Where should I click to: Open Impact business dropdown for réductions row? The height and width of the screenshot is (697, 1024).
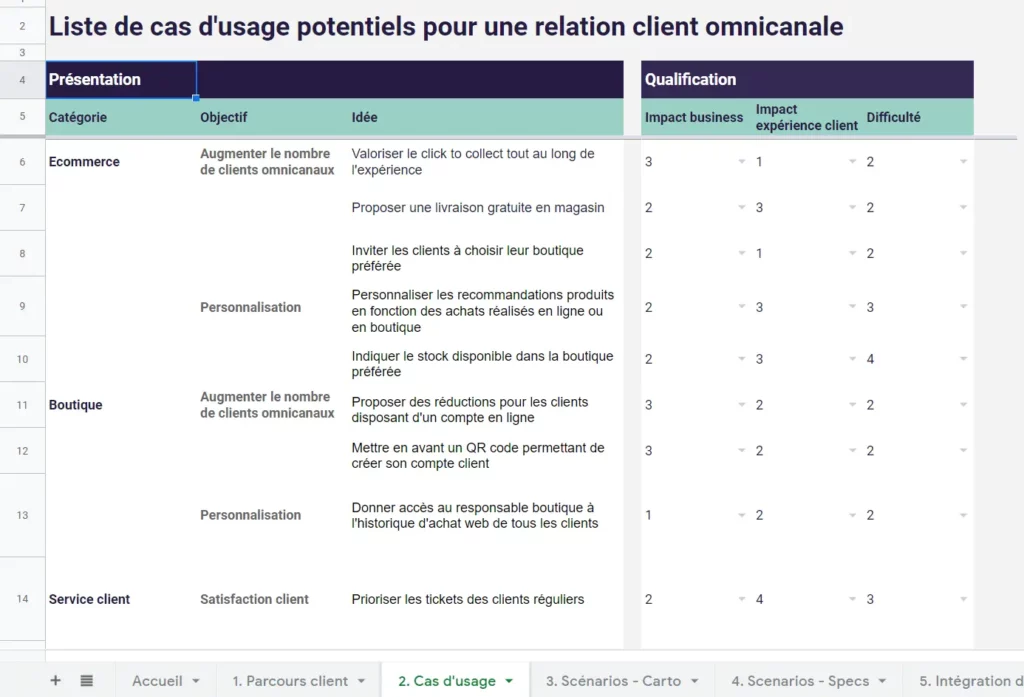741,404
